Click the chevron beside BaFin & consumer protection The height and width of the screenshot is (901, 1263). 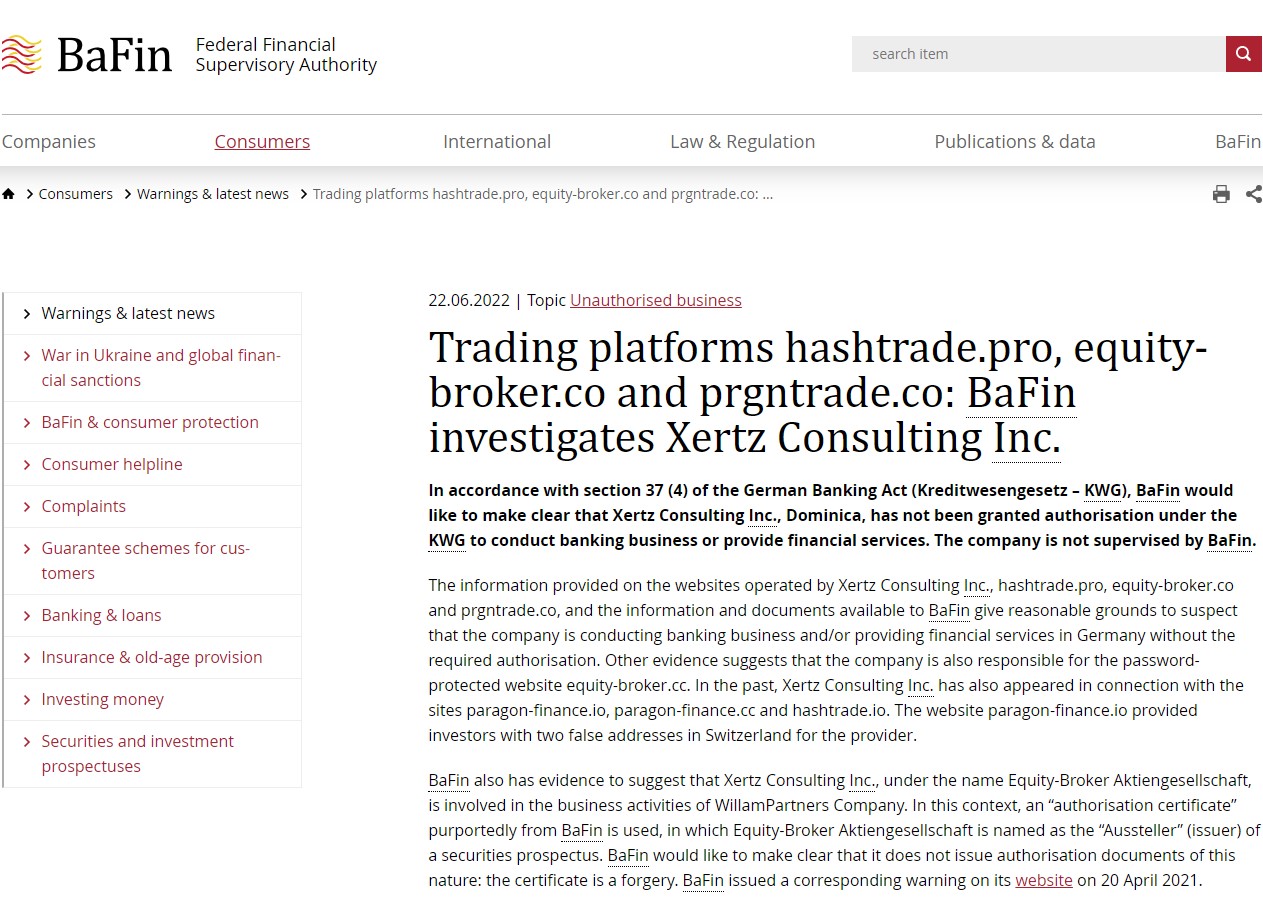[x=27, y=423]
